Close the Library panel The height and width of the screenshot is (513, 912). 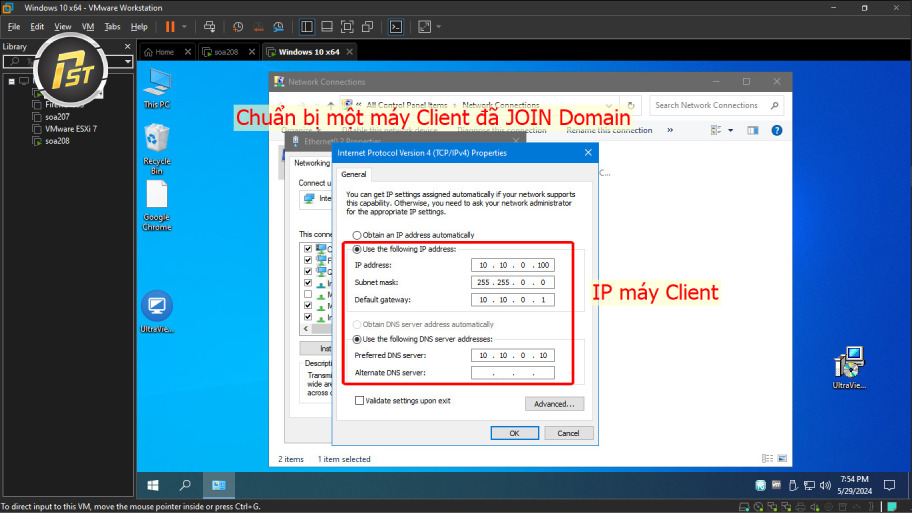point(127,47)
